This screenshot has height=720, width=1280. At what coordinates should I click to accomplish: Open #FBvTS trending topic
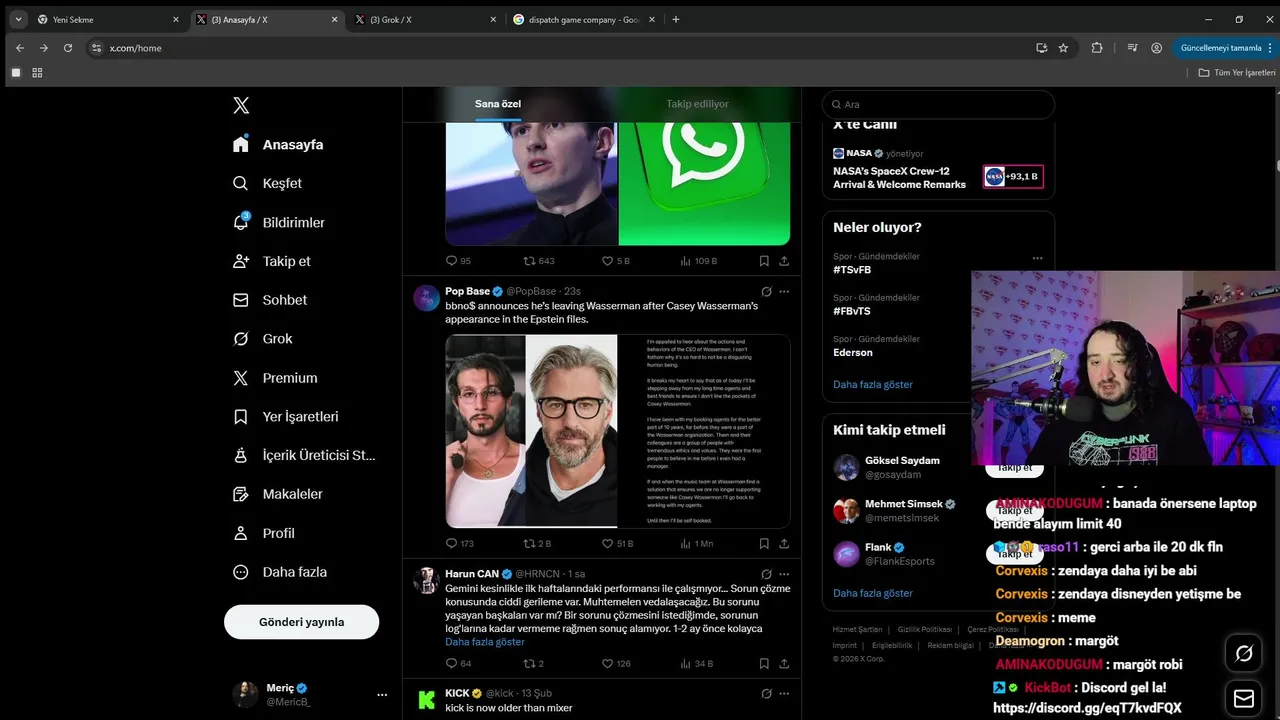(x=852, y=311)
